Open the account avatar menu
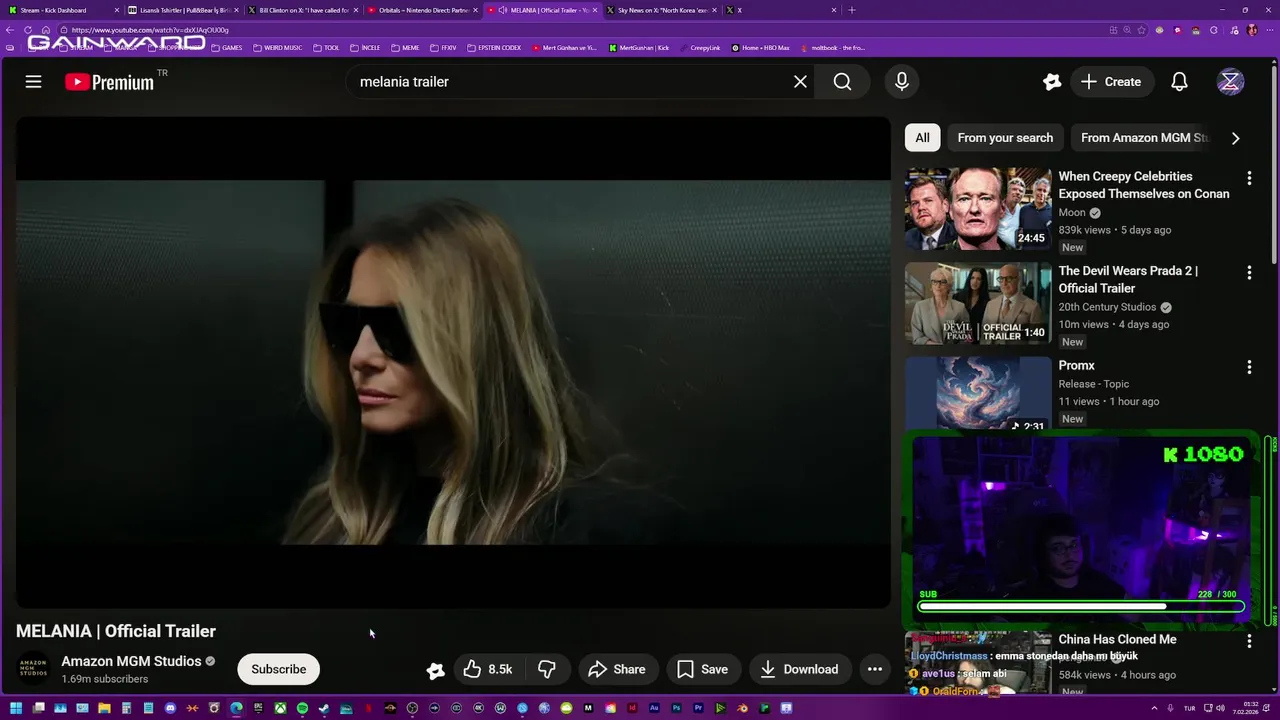This screenshot has width=1280, height=720. coord(1230,82)
